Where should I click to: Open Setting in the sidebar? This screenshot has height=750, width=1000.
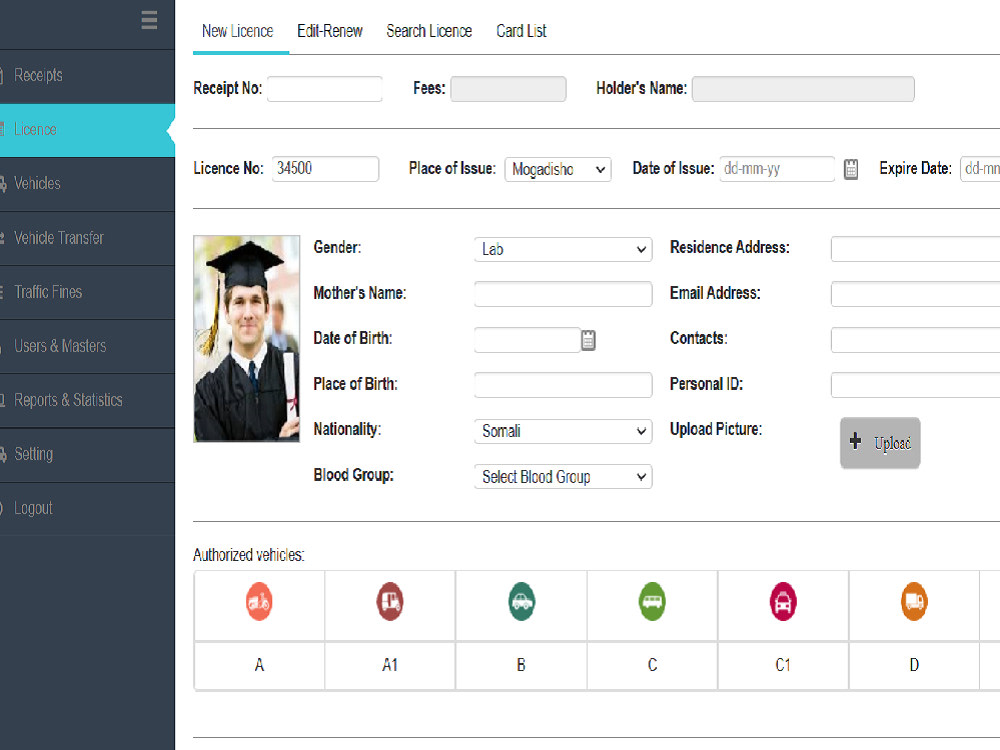coord(87,455)
